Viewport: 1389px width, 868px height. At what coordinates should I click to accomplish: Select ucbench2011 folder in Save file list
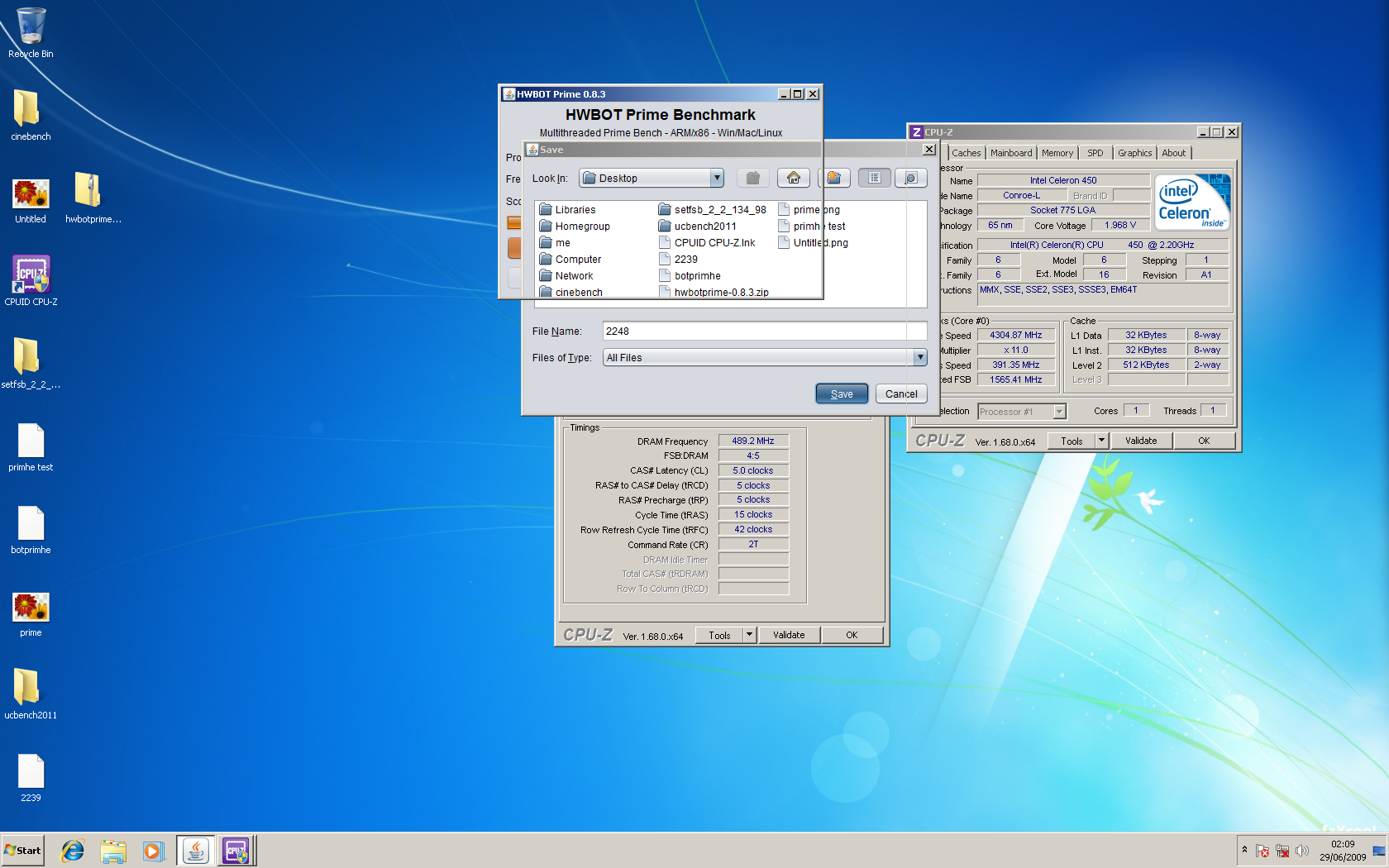click(x=697, y=227)
